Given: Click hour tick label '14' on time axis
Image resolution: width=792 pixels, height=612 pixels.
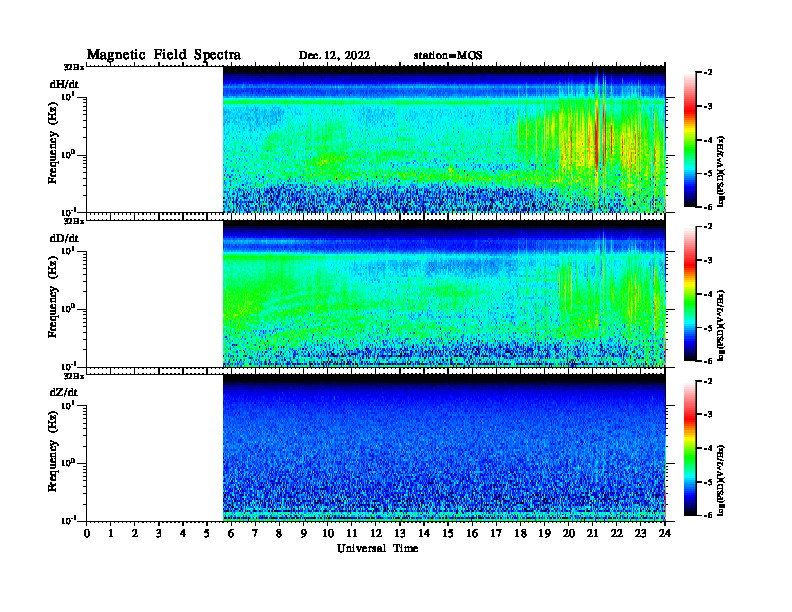Looking at the screenshot, I should click(424, 533).
